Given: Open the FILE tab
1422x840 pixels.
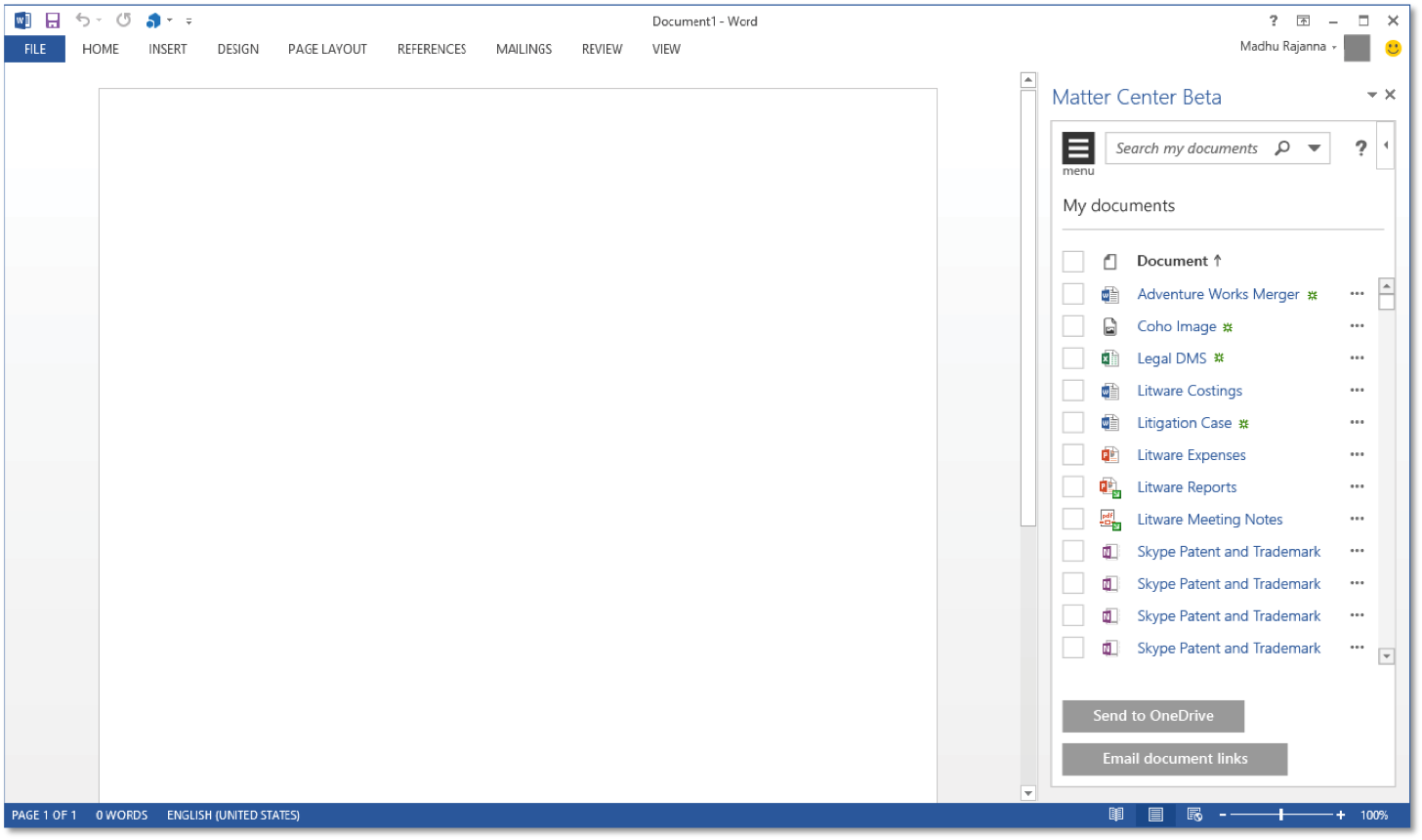Looking at the screenshot, I should point(35,49).
